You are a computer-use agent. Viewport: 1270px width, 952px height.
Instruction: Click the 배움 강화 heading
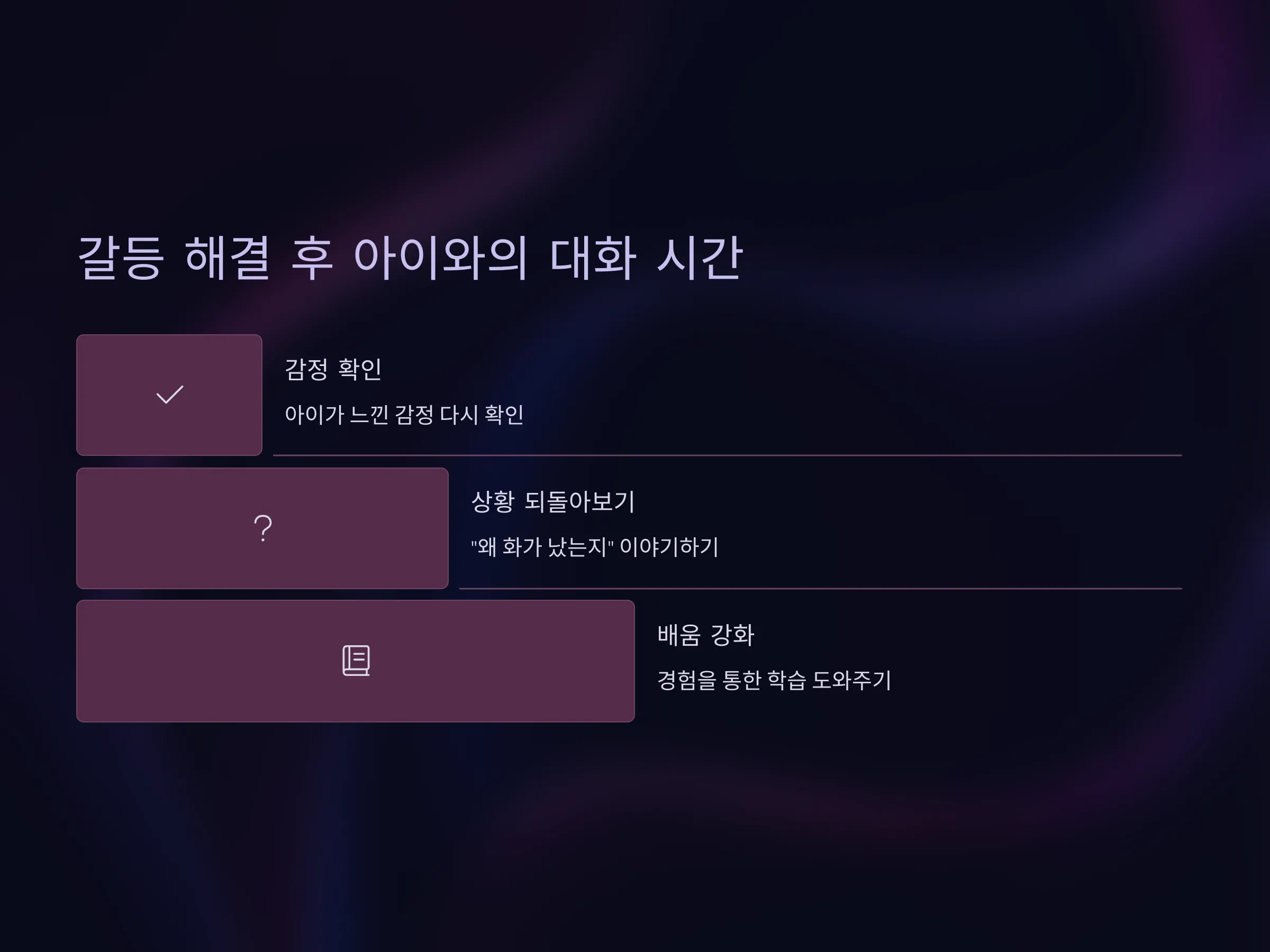705,635
